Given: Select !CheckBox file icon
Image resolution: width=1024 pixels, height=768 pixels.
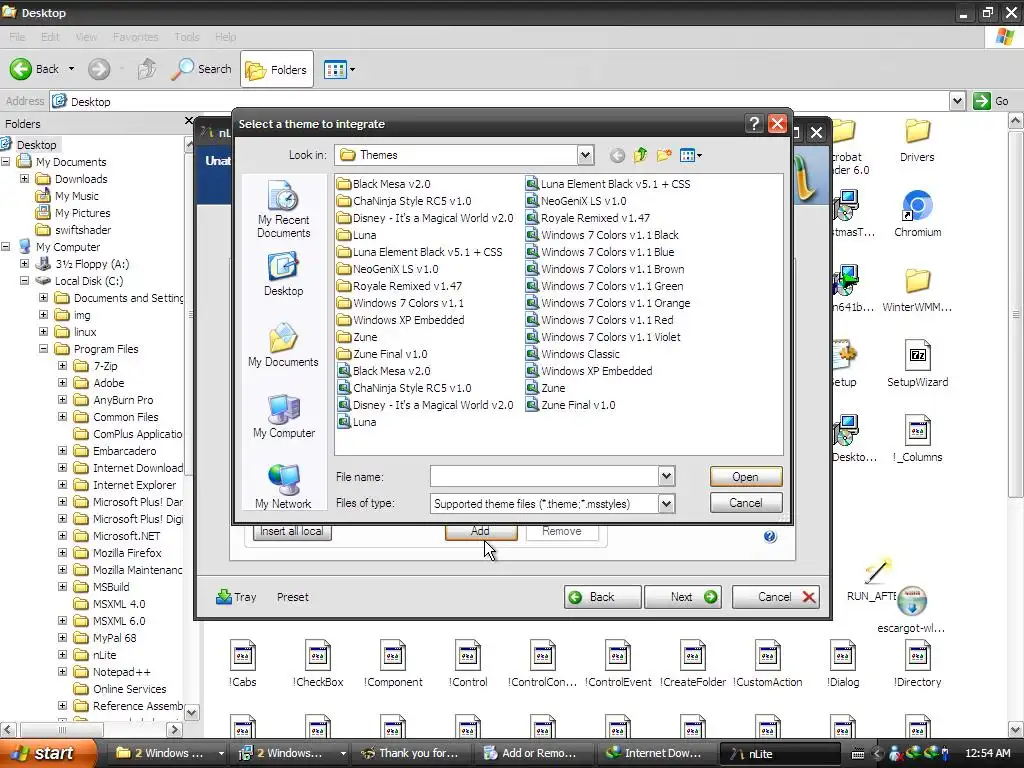Looking at the screenshot, I should pos(318,664).
